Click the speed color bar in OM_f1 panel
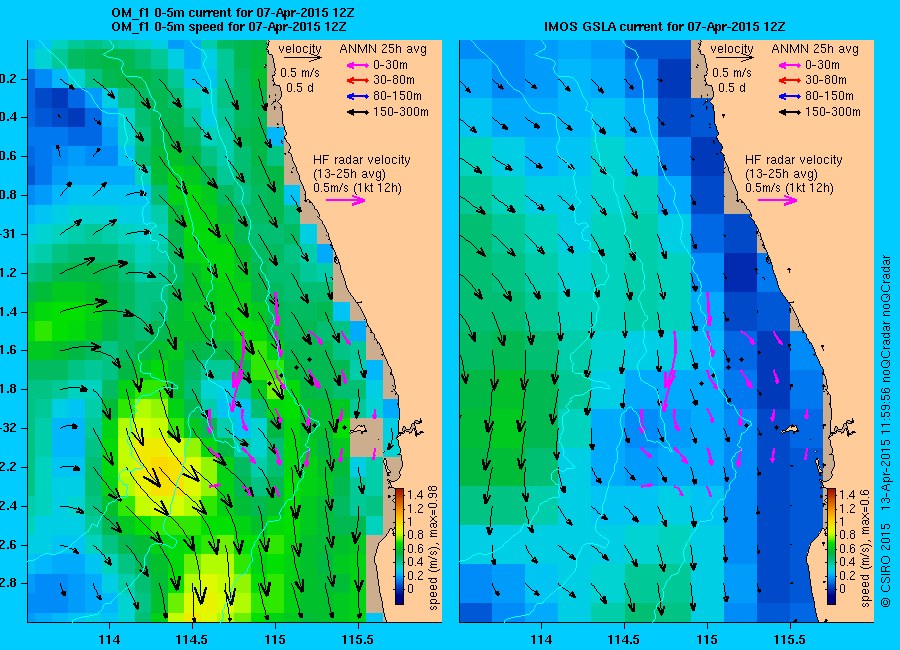This screenshot has width=900, height=650. point(399,546)
